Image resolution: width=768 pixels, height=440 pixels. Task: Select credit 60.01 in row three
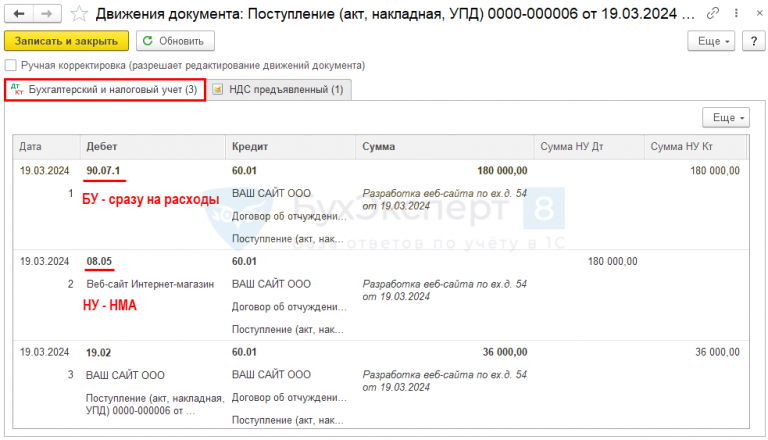click(x=244, y=352)
